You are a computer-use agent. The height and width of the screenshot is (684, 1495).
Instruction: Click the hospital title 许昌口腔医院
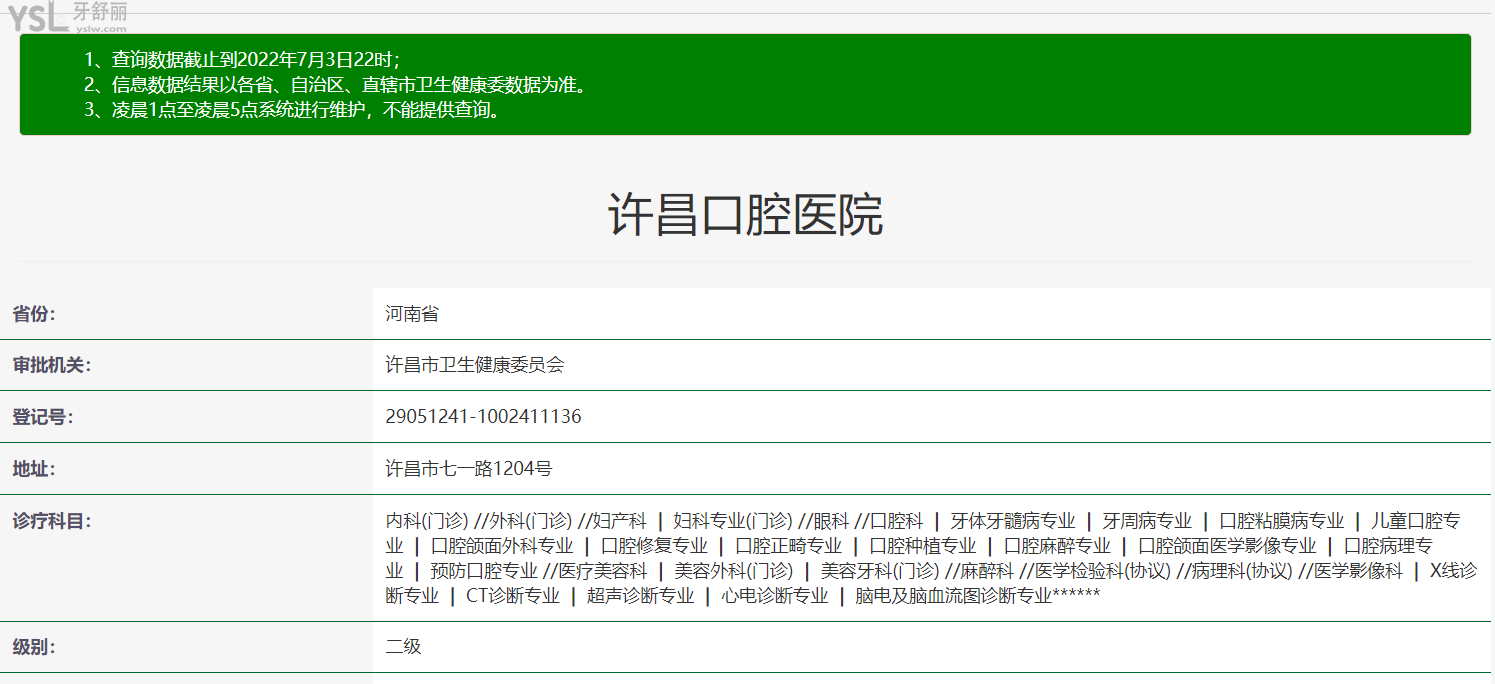pos(745,215)
